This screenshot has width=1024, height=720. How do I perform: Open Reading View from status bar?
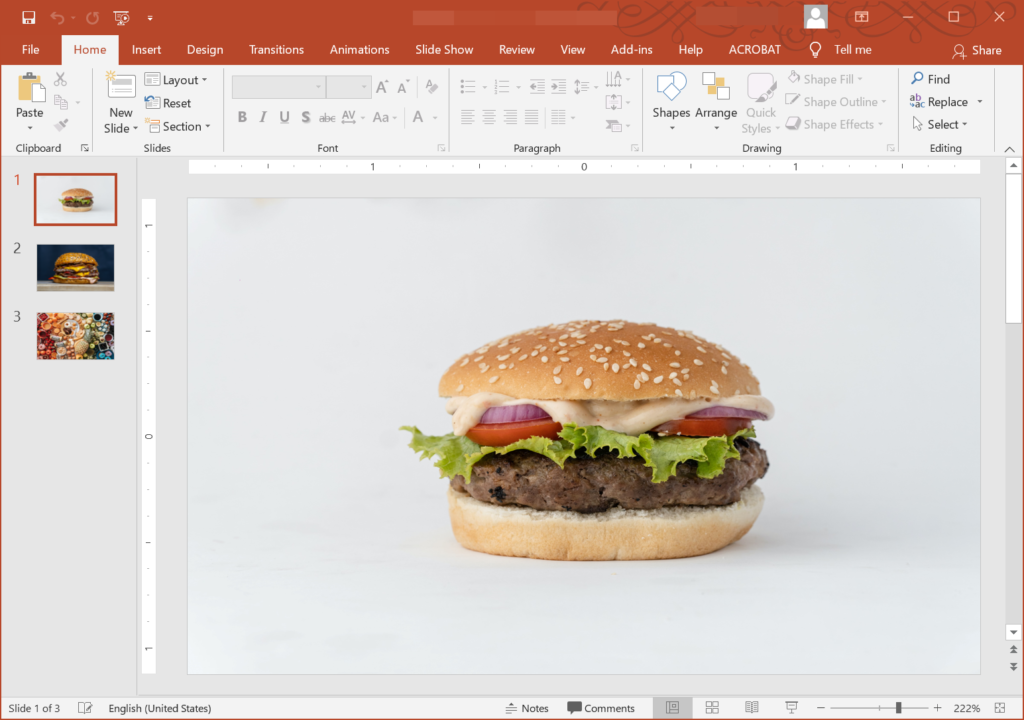[x=752, y=708]
